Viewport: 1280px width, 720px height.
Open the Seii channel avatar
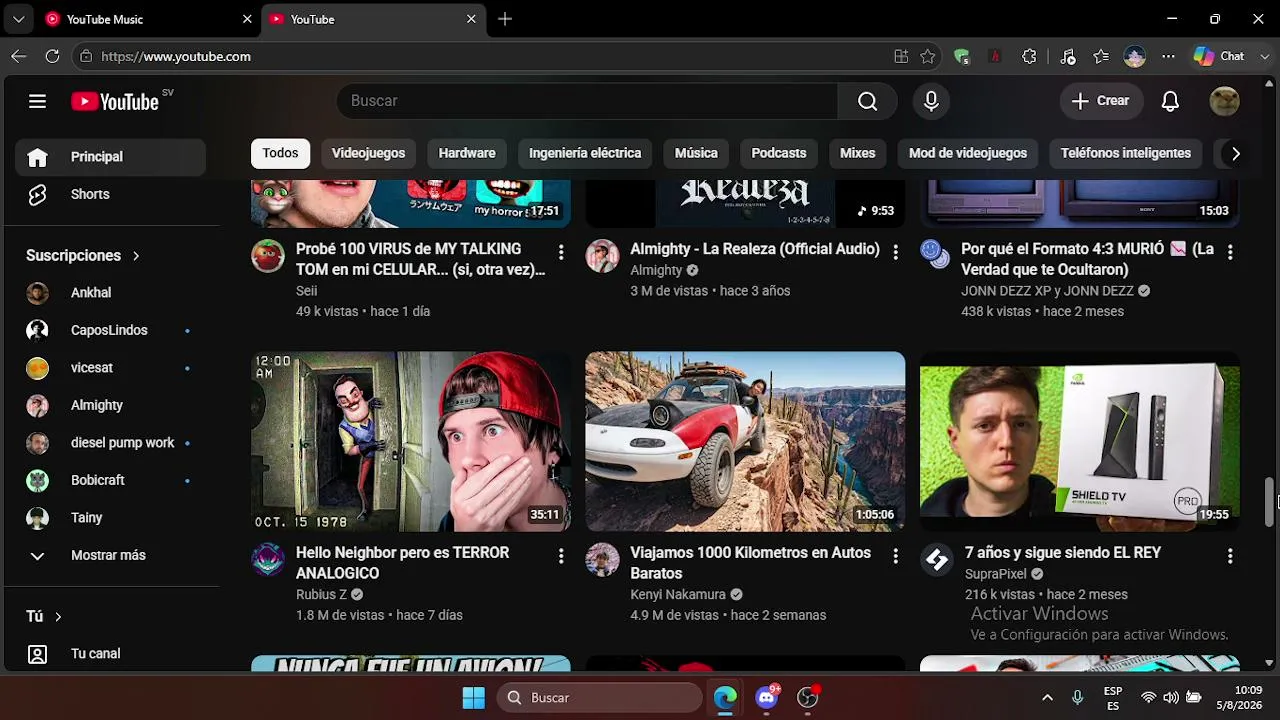(x=268, y=256)
